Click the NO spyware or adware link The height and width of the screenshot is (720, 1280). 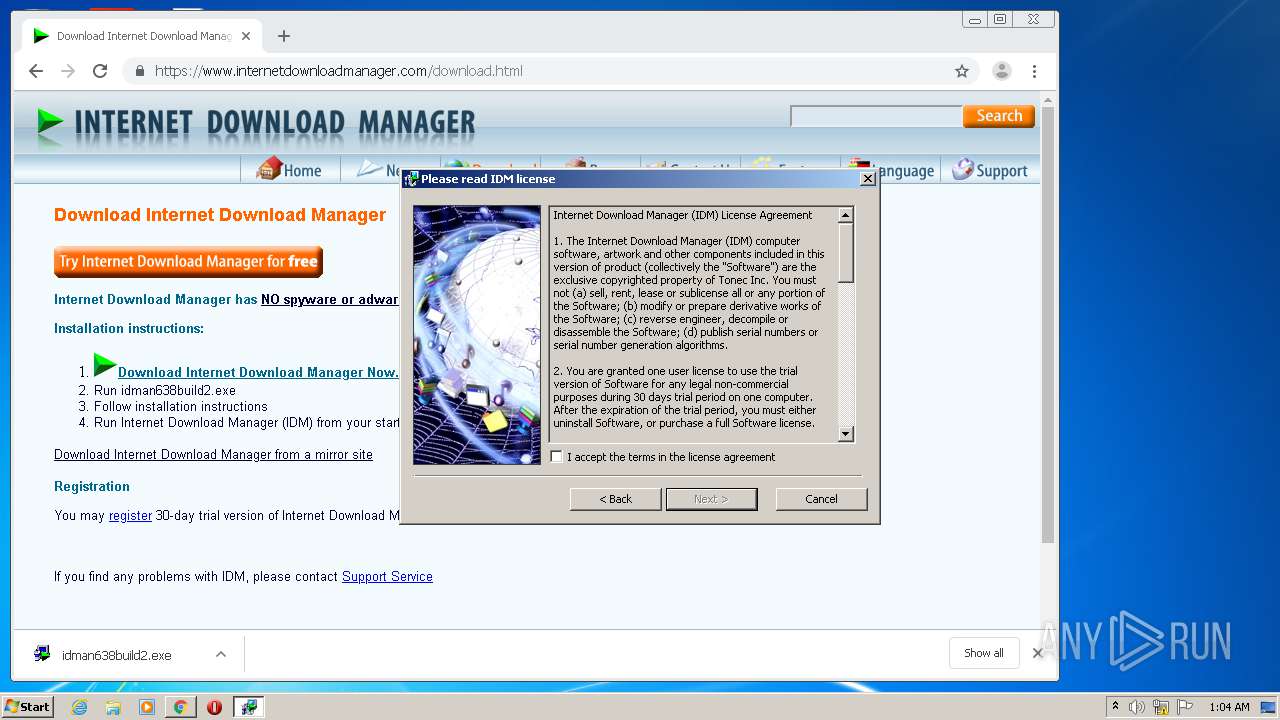click(x=330, y=300)
